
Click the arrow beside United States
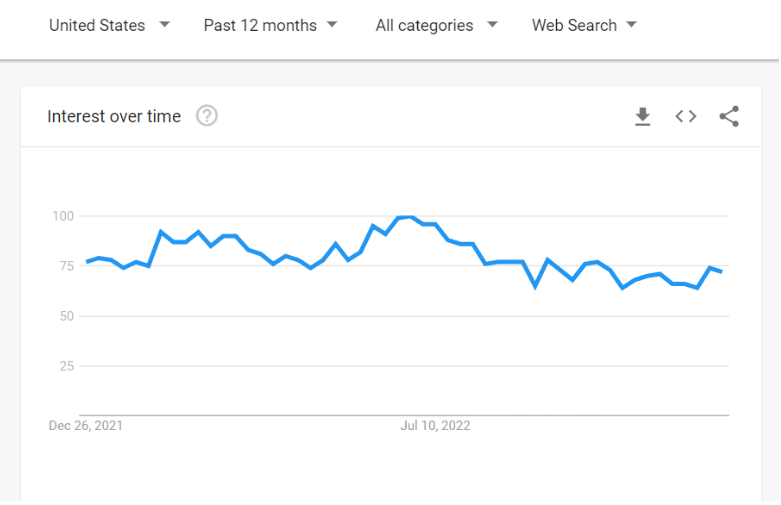click(x=164, y=24)
